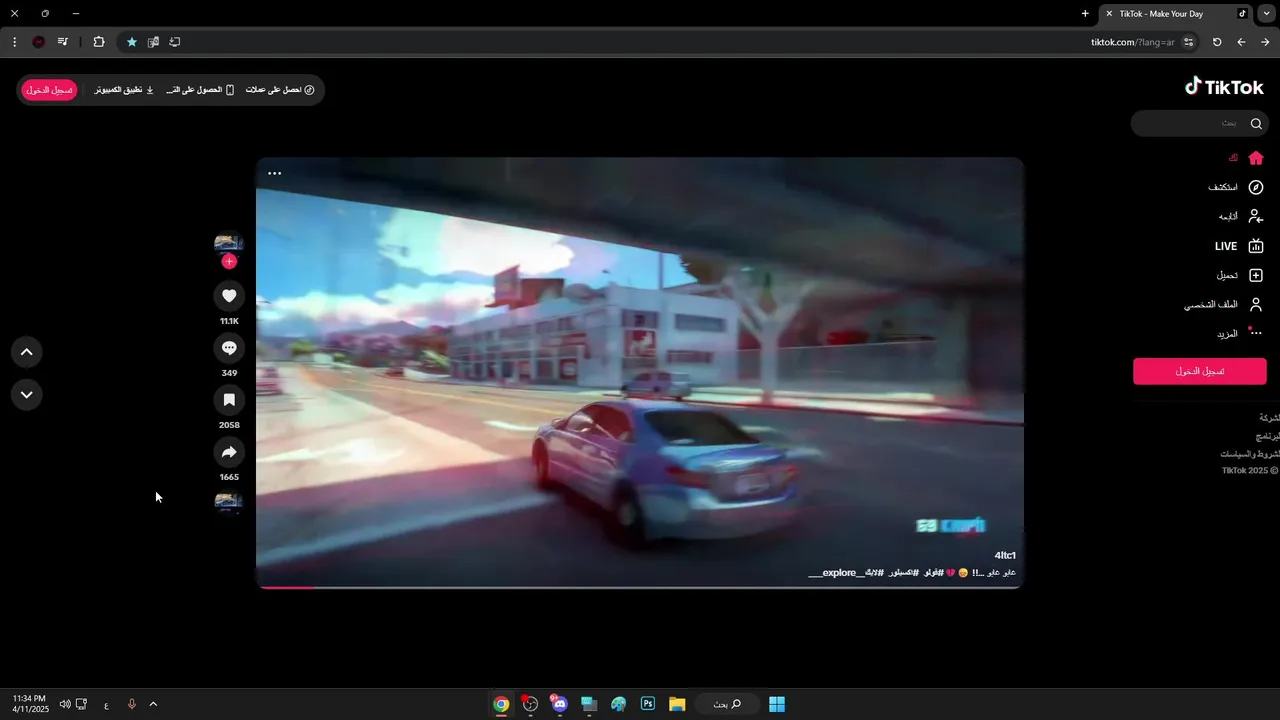1280x720 pixels.
Task: Click the video progress bar
Action: pos(640,587)
